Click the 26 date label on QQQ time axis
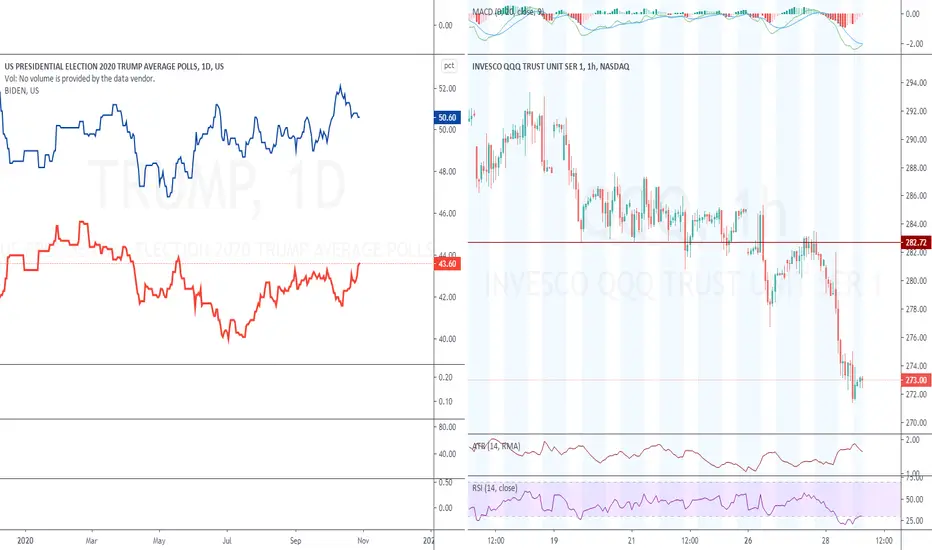This screenshot has width=932, height=550. (x=748, y=540)
